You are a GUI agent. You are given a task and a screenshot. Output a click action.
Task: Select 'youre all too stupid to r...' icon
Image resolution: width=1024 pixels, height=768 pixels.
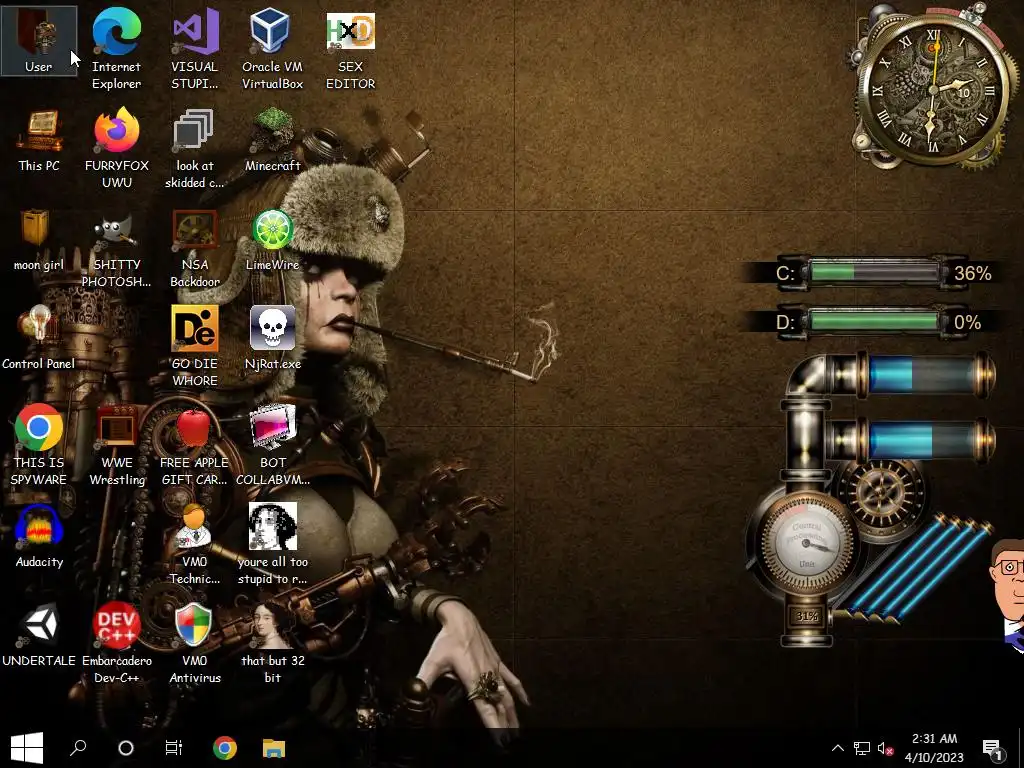272,544
